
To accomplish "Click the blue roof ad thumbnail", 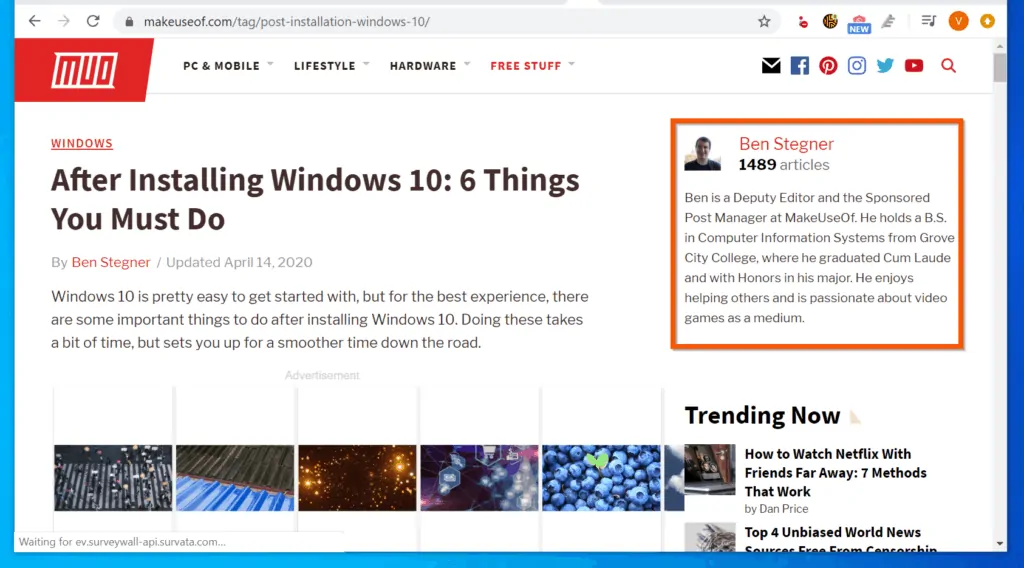I will (x=235, y=478).
